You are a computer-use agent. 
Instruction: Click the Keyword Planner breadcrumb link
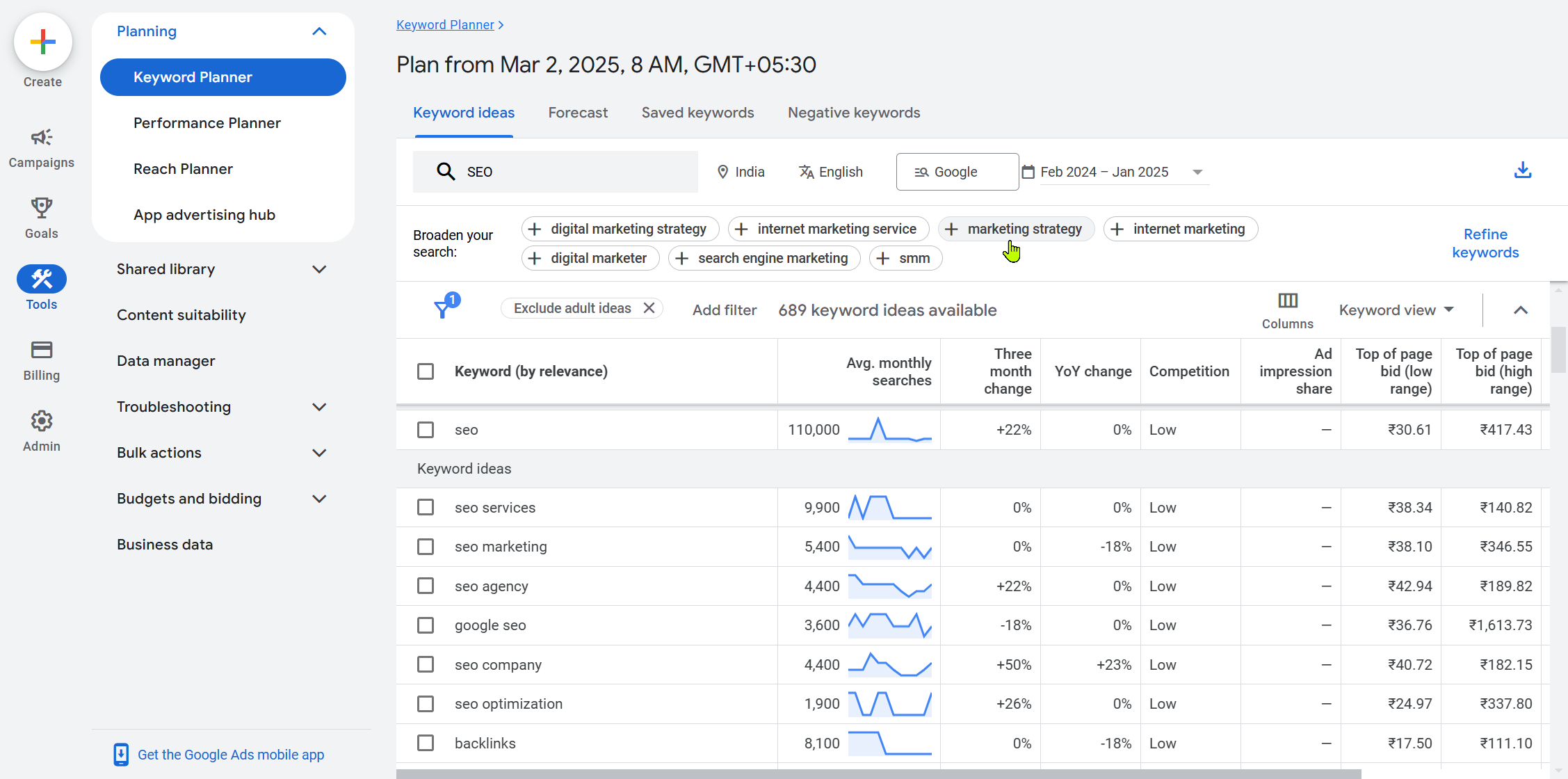[445, 25]
